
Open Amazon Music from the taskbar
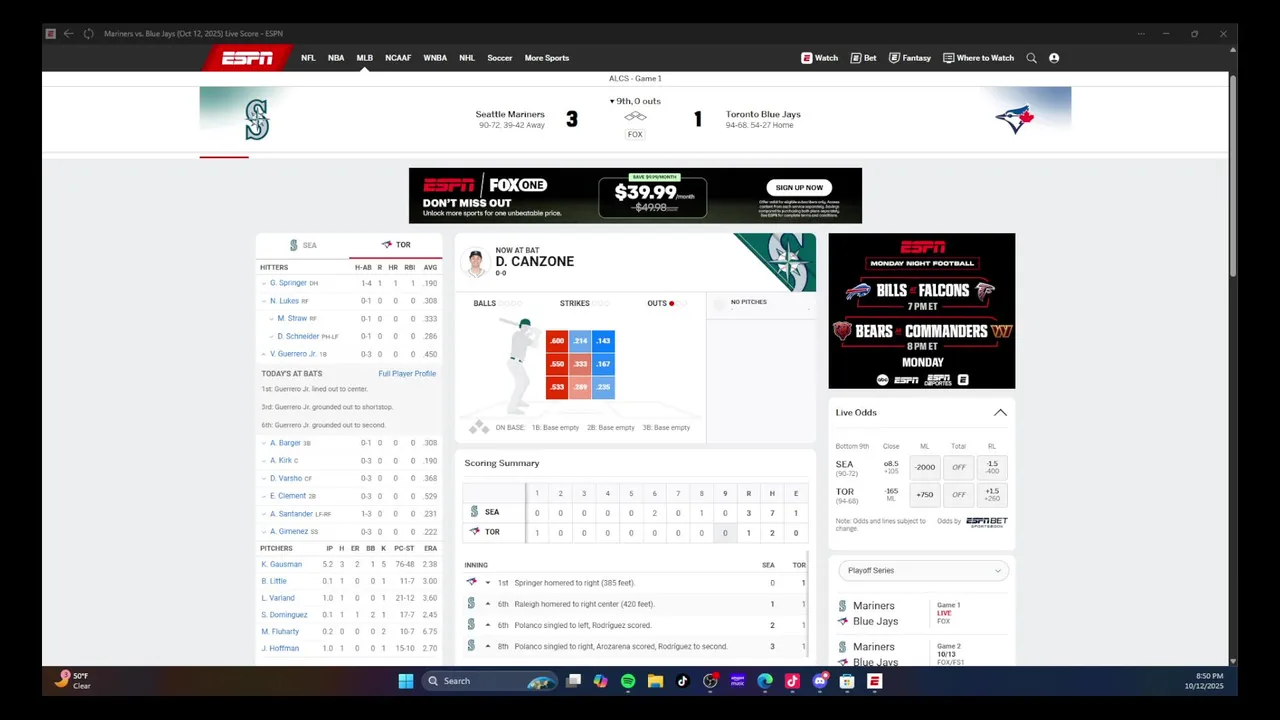(738, 681)
